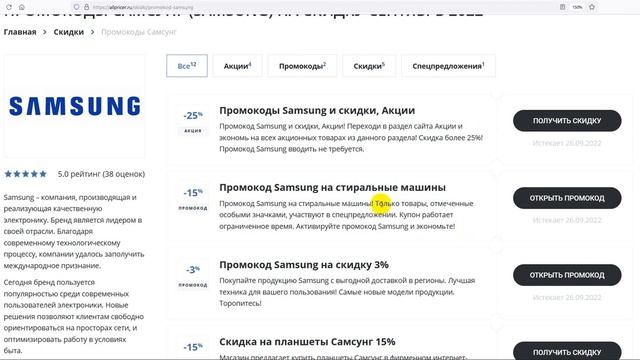Click the address bar URL field

pos(318,7)
